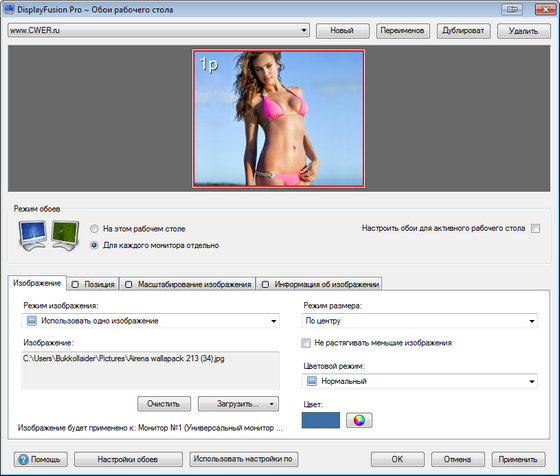This screenshot has width=560, height=476.
Task: Click the blue Цвет color swatch
Action: click(x=321, y=420)
